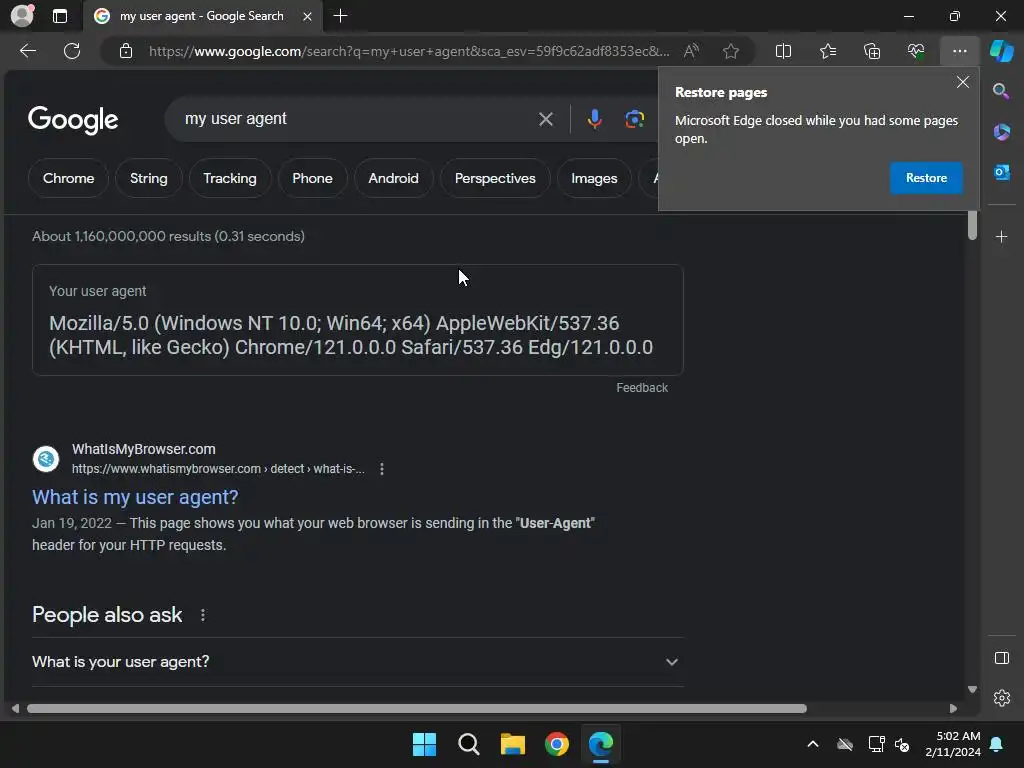Start Read aloud from the address bar
The image size is (1024, 768).
click(x=691, y=51)
